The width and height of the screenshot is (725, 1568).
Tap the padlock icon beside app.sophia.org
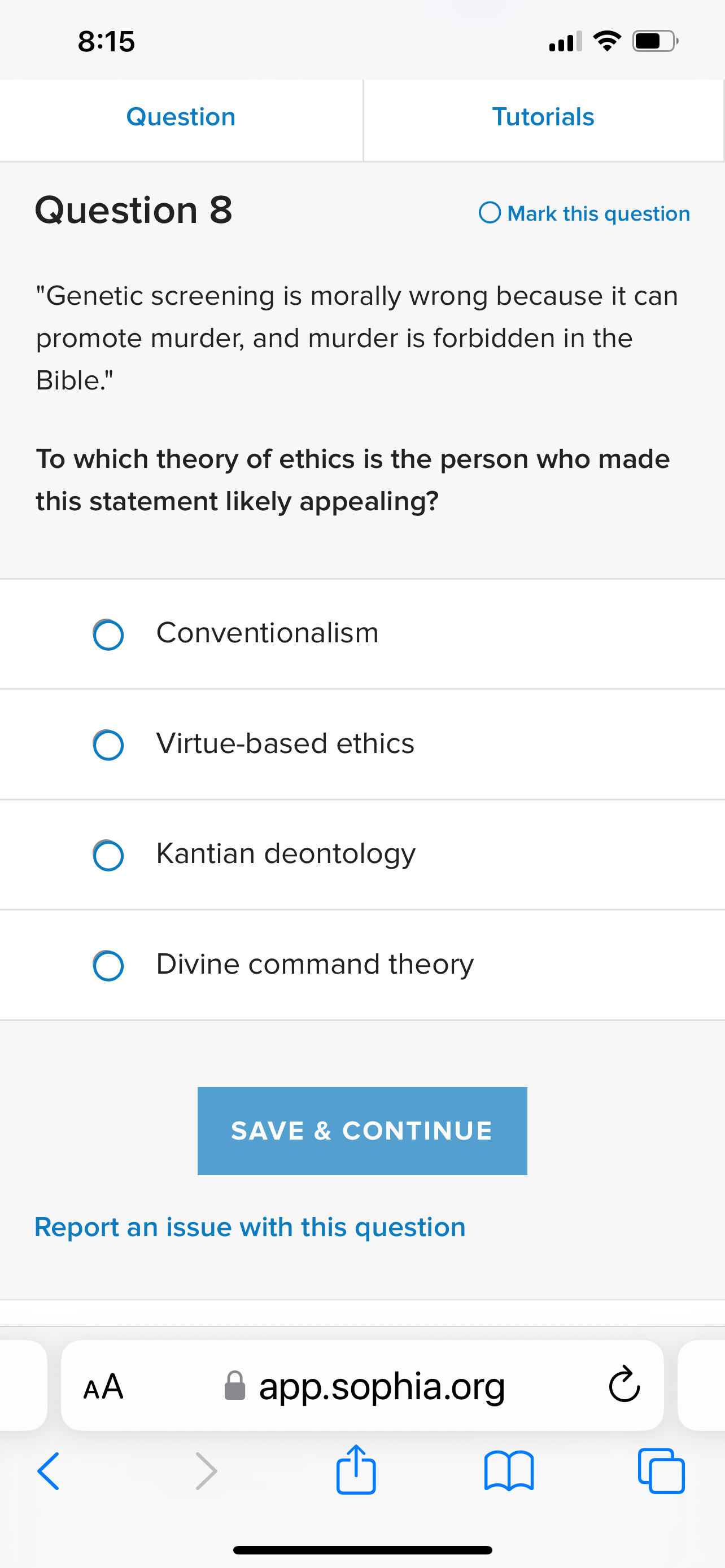[236, 1386]
